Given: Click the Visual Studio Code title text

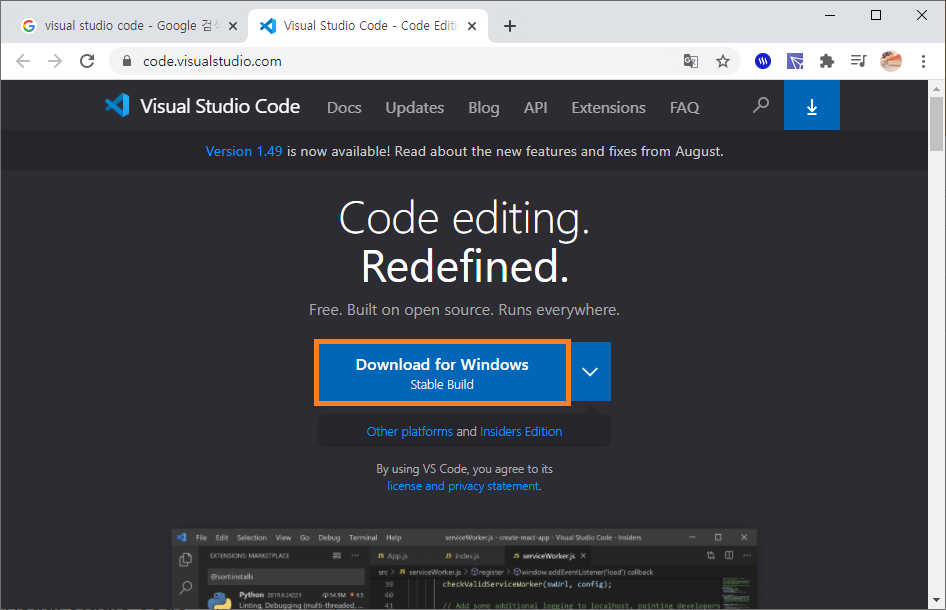Looking at the screenshot, I should tap(220, 106).
